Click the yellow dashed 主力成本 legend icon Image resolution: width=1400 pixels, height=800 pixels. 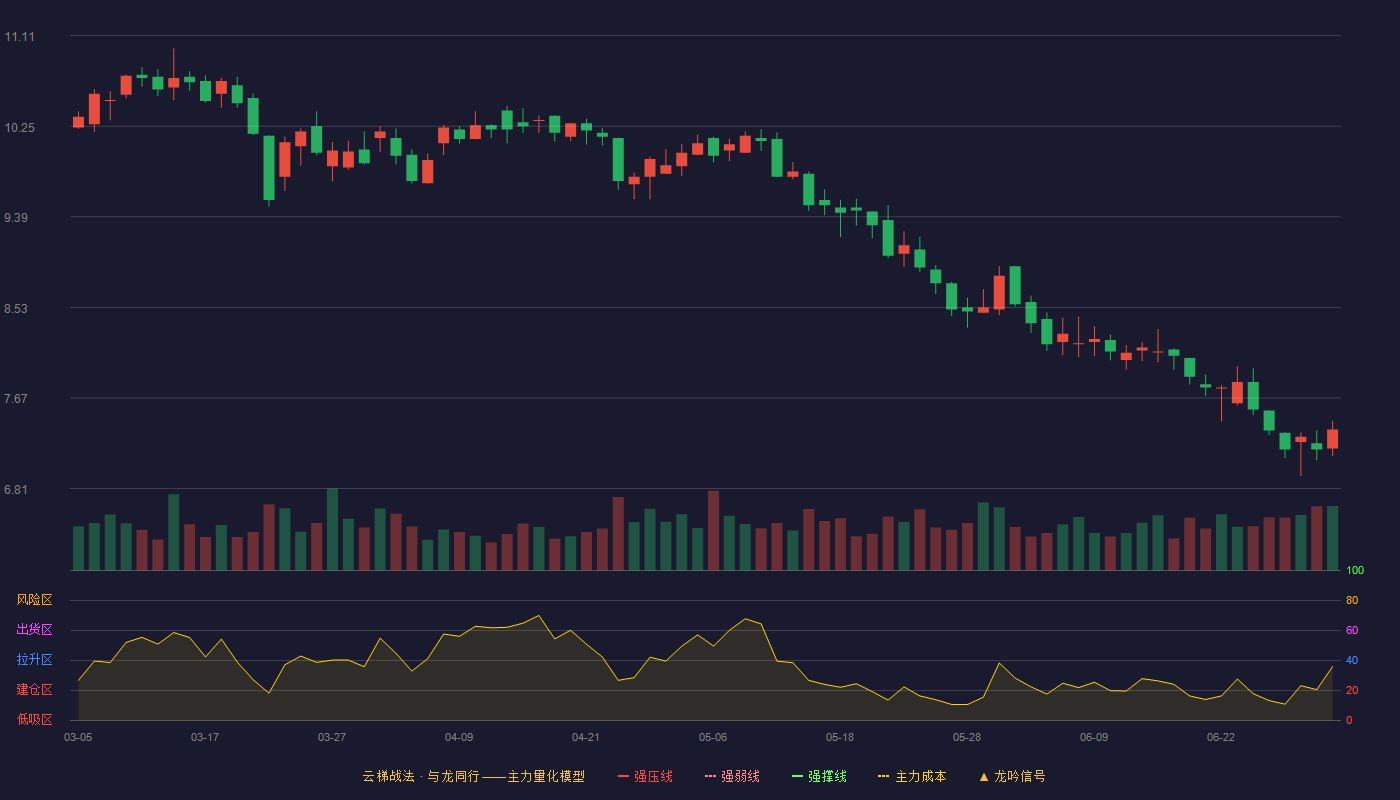(884, 776)
